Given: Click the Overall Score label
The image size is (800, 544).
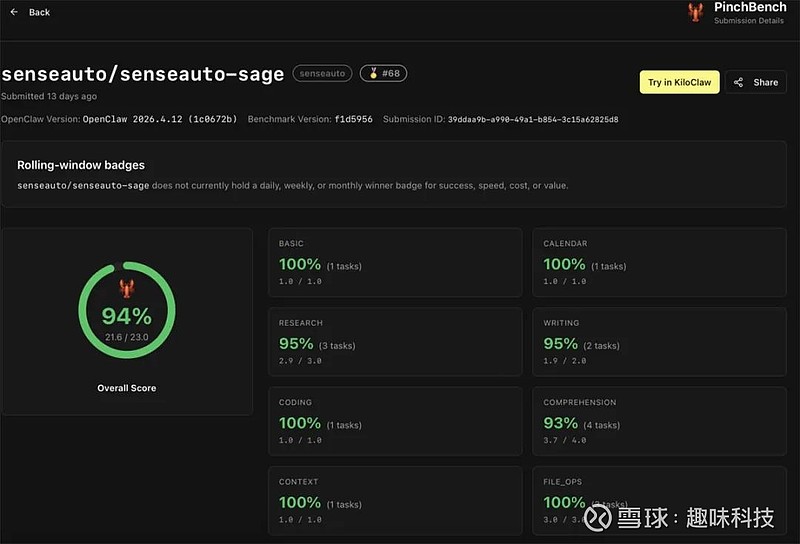Looking at the screenshot, I should coord(127,388).
